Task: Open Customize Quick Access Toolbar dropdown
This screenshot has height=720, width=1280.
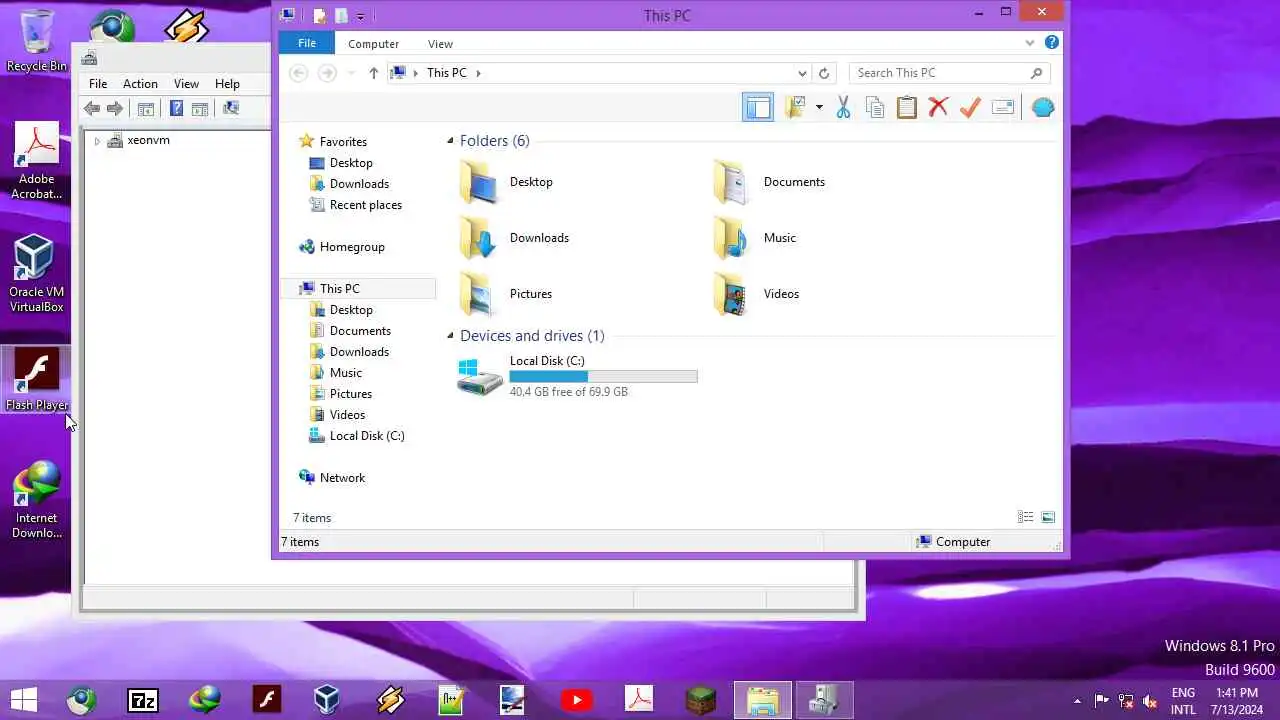Action: pos(360,16)
